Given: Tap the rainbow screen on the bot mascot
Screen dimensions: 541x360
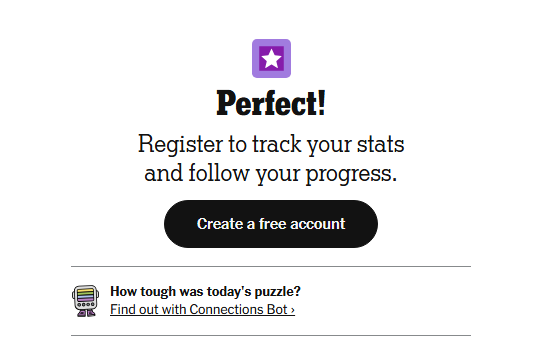Looking at the screenshot, I should tap(86, 295).
